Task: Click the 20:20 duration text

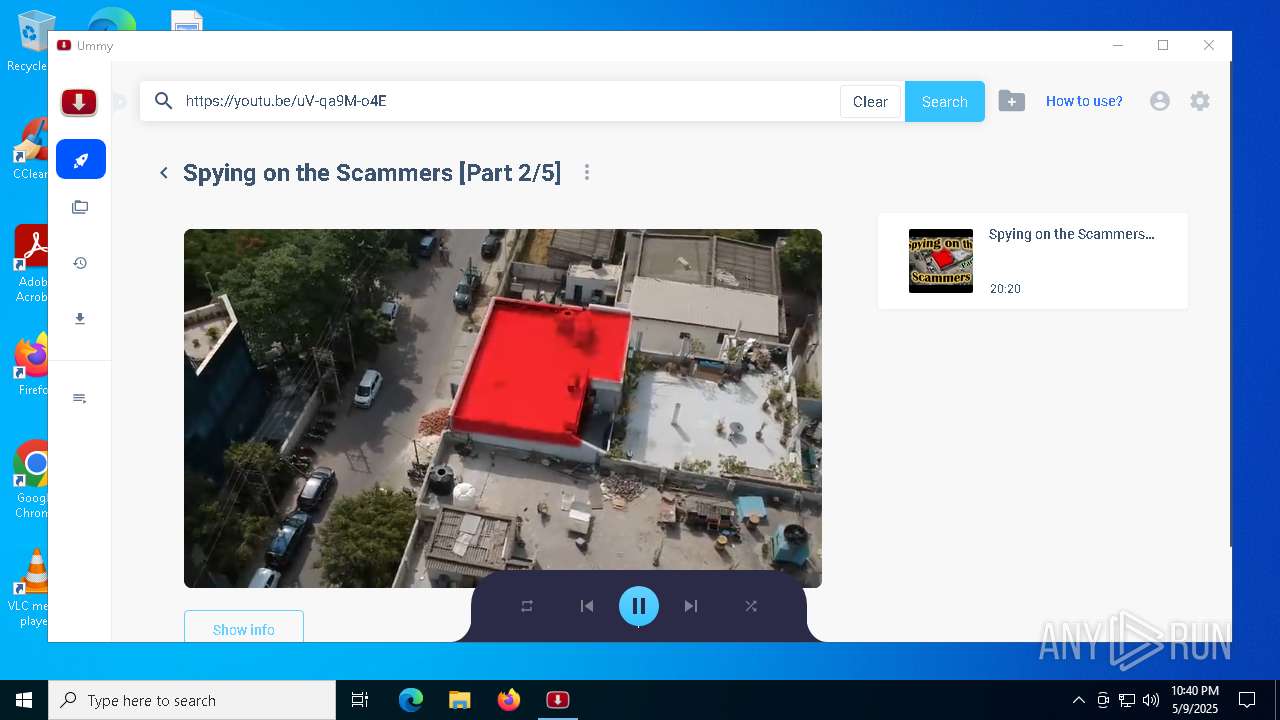Action: (x=1005, y=289)
